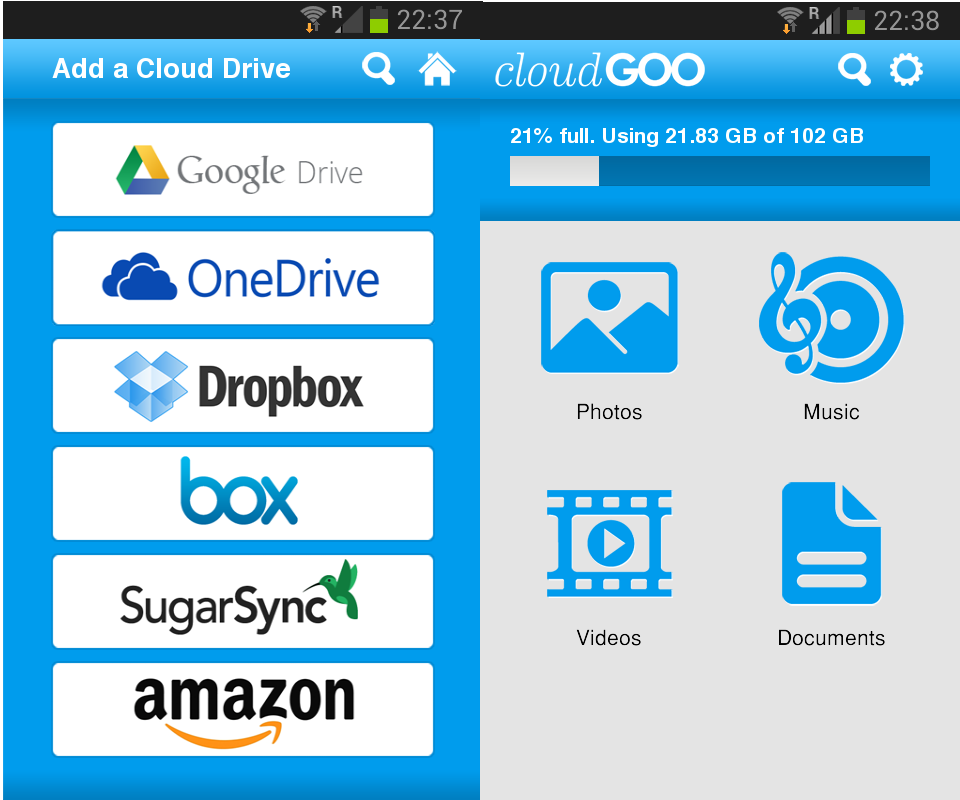Tap the 'Videos' label
The width and height of the screenshot is (960, 800).
coord(609,638)
